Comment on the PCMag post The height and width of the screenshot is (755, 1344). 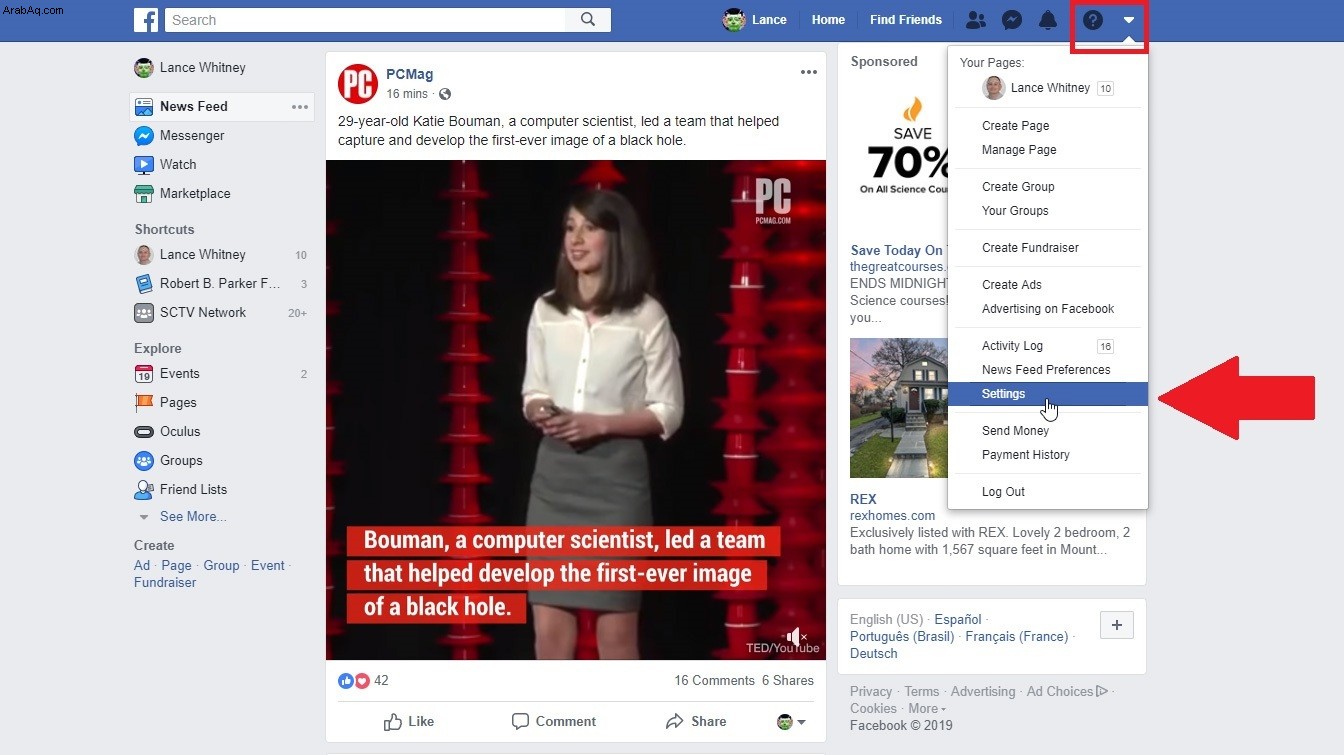point(553,722)
